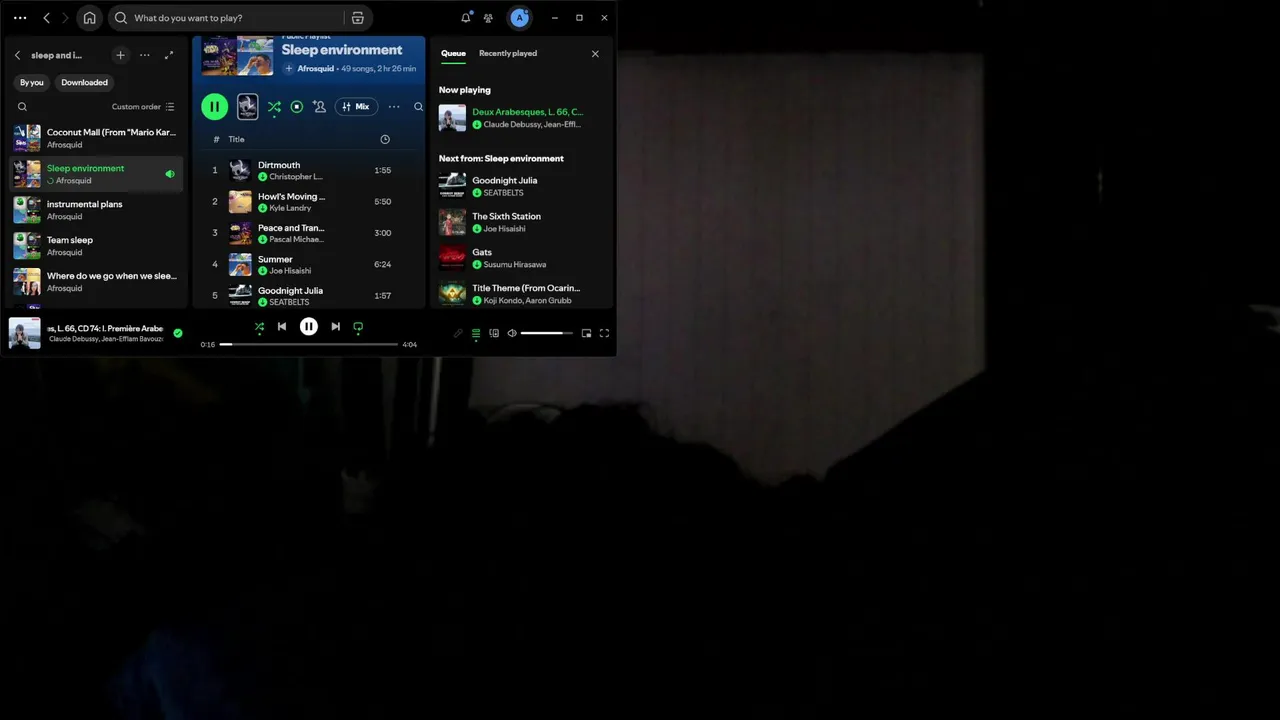Viewport: 1280px width, 720px height.
Task: Switch to Queue tab
Action: tap(453, 53)
